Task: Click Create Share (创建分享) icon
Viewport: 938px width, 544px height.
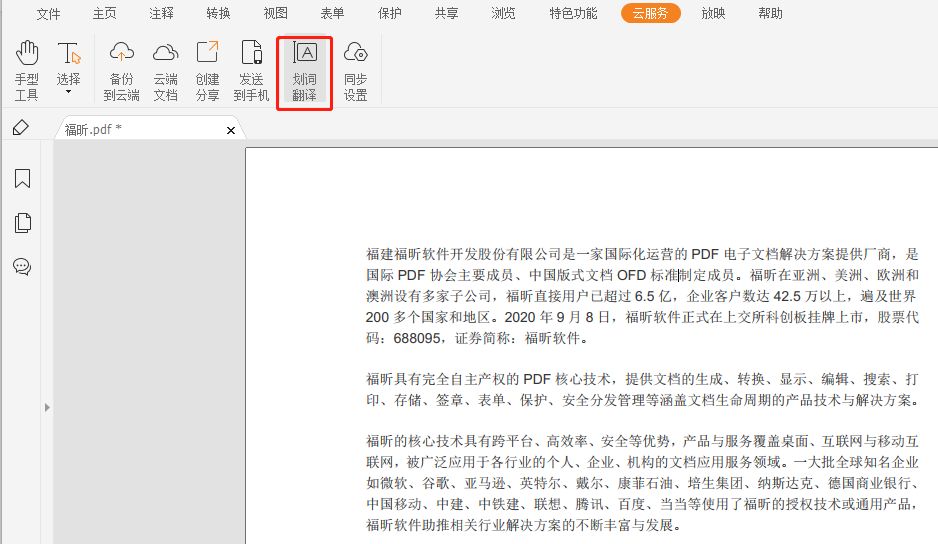Action: (x=207, y=71)
